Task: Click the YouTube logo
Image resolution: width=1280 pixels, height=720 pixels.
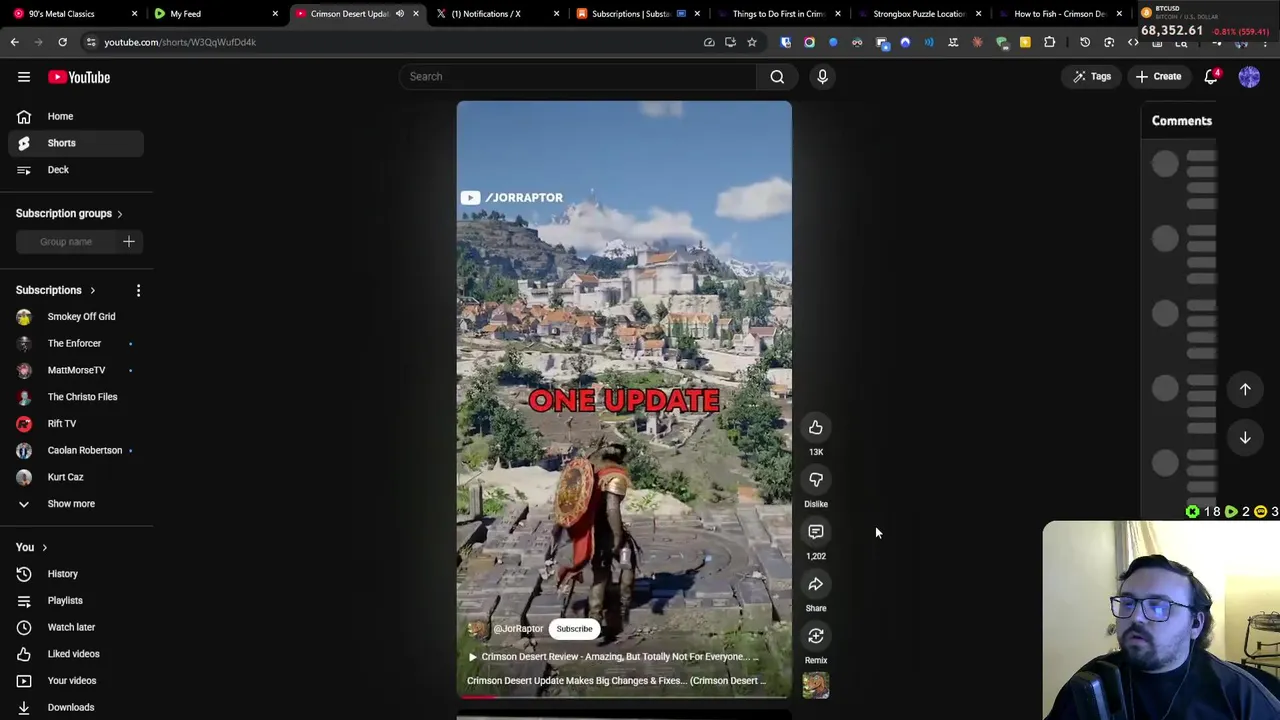Action: (x=79, y=77)
